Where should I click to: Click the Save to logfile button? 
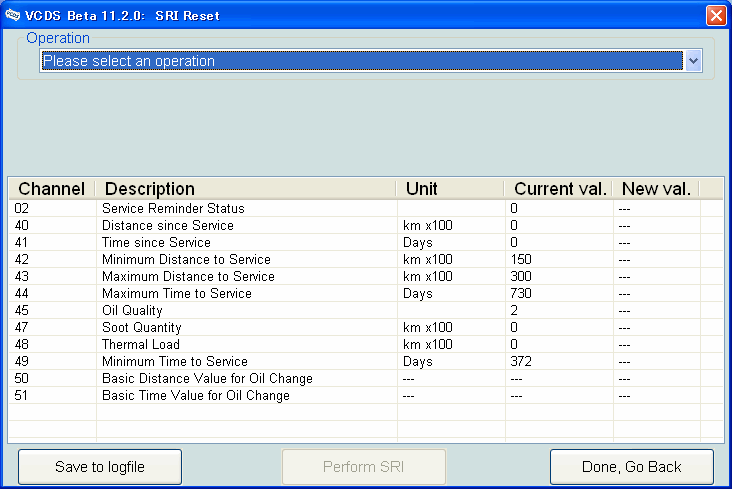[x=100, y=467]
